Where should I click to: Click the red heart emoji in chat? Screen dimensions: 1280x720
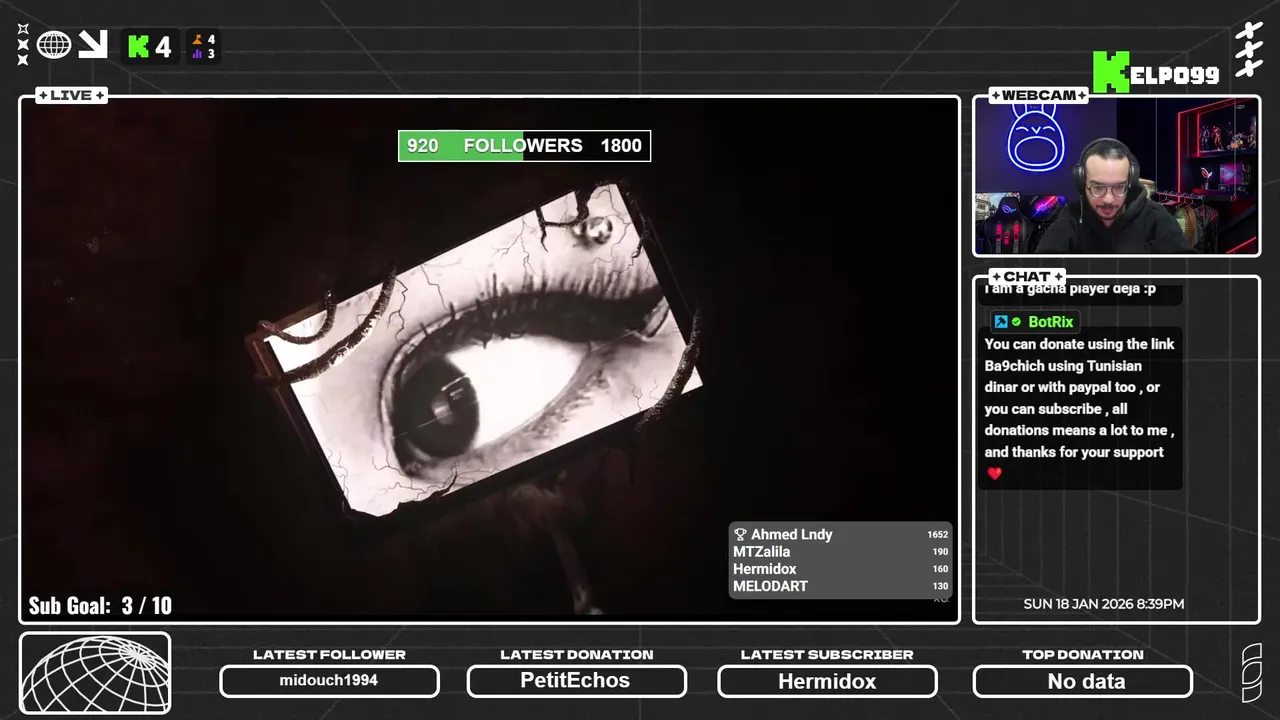click(994, 474)
